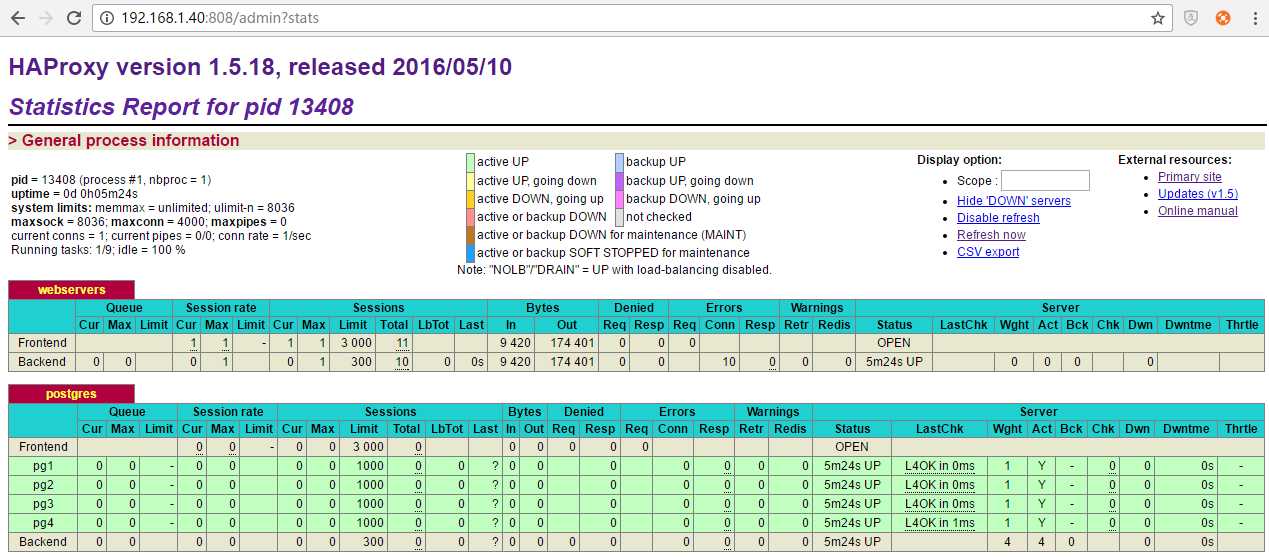1269x557 pixels.
Task: Click the not checked grey swatch
Action: pos(619,216)
